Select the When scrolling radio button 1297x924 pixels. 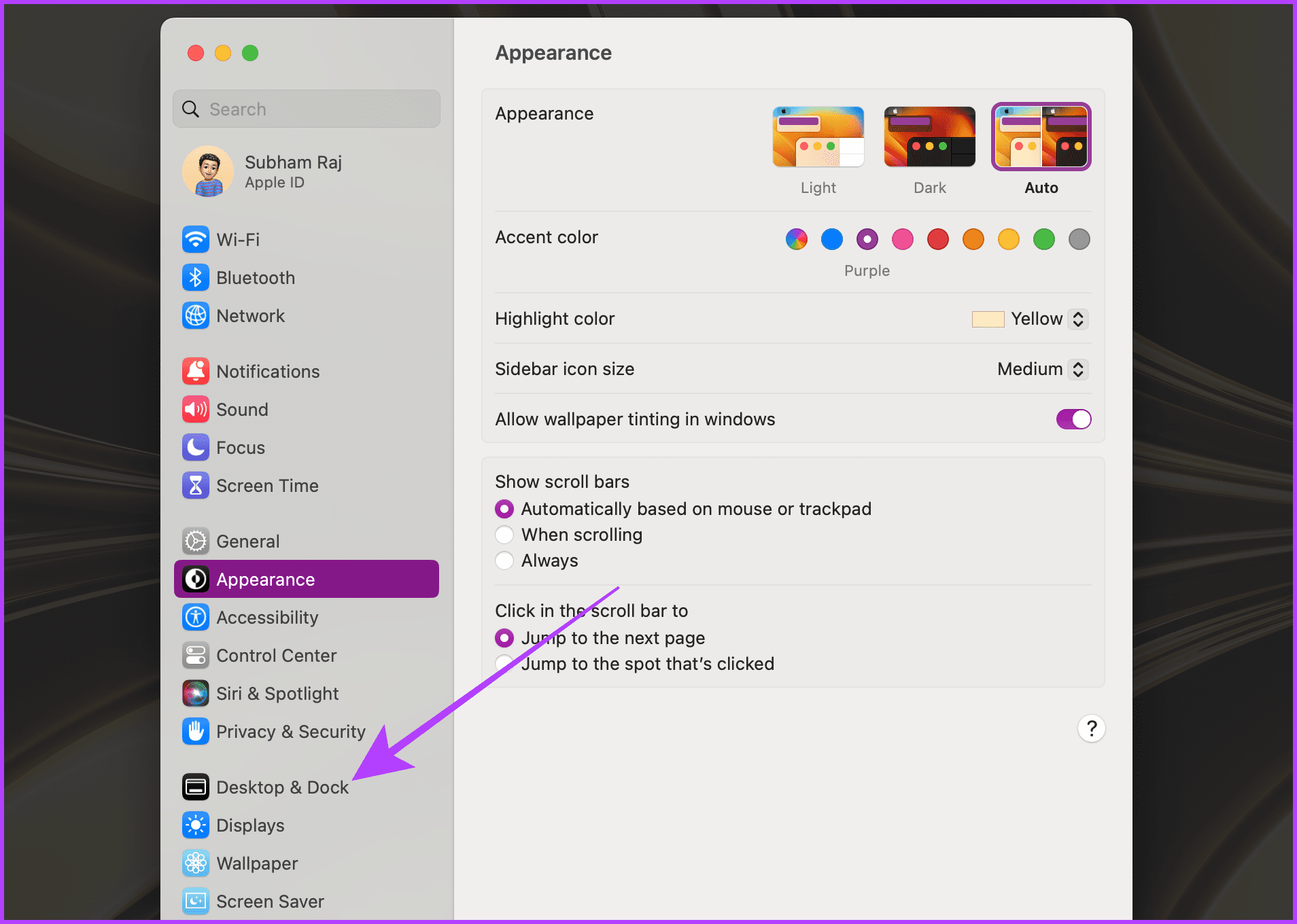pos(504,535)
